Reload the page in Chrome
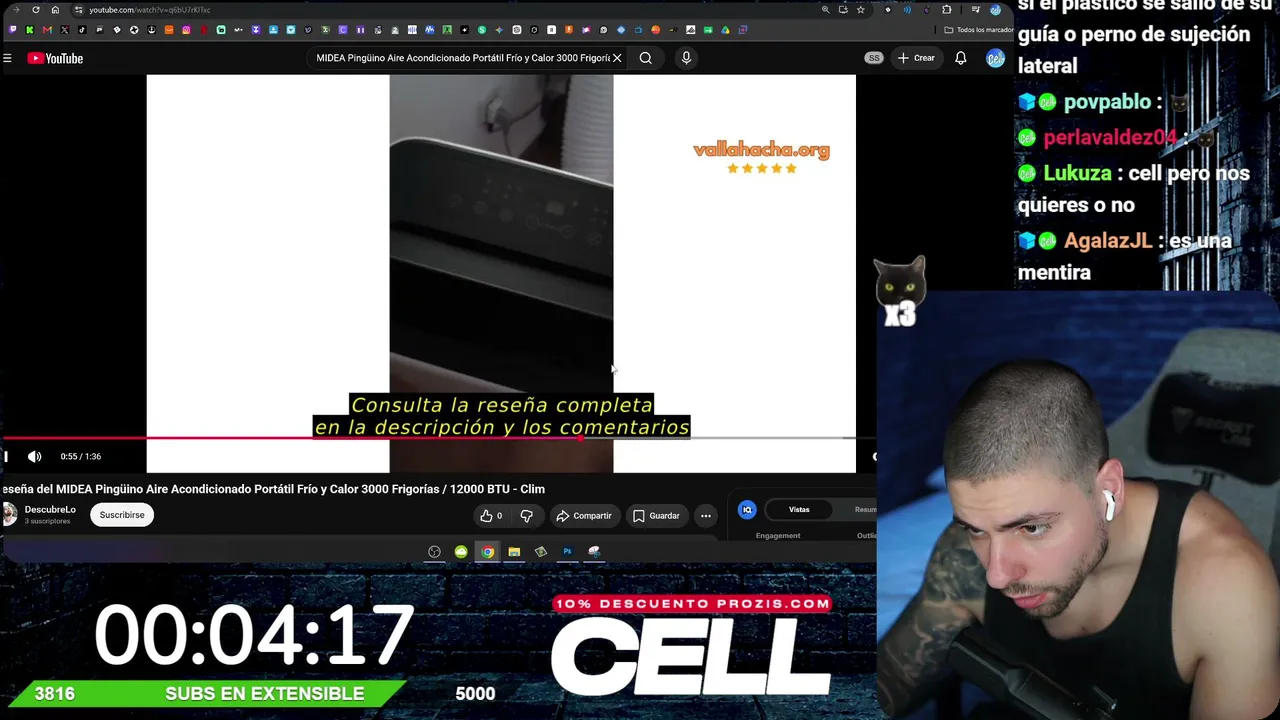1280x720 pixels. [36, 10]
